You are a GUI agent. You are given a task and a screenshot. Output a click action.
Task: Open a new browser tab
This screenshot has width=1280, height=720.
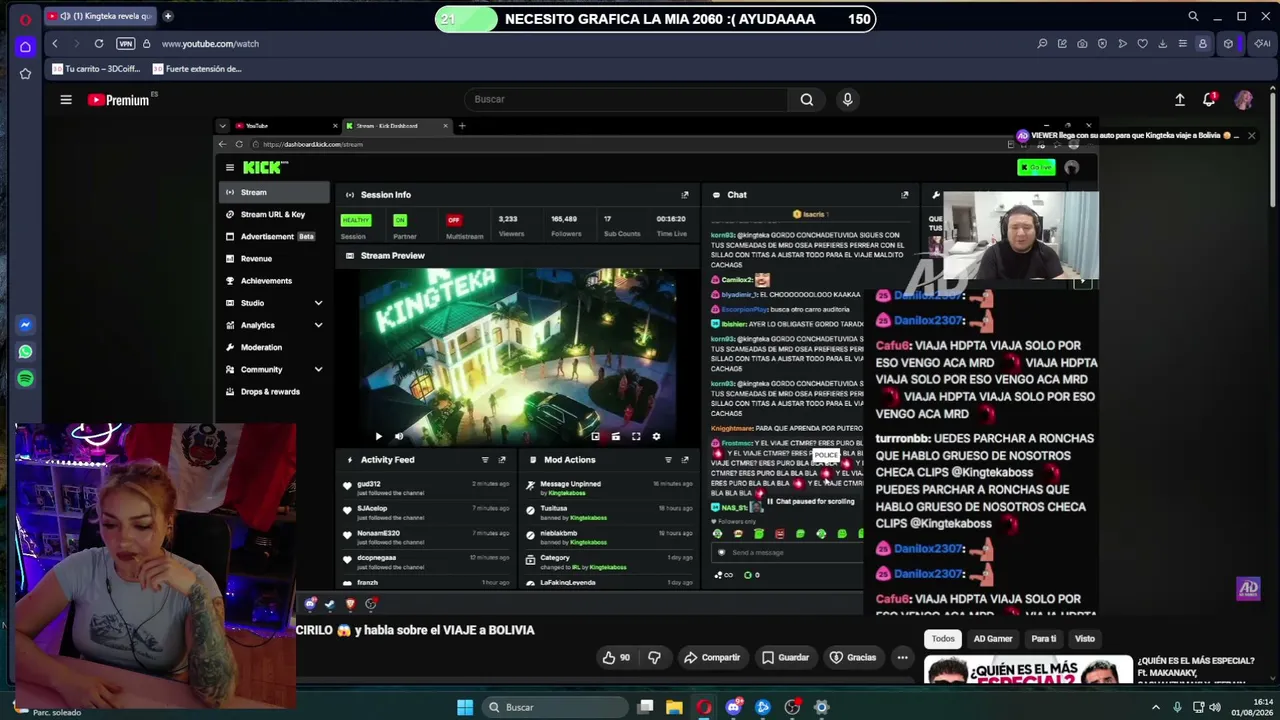click(168, 16)
